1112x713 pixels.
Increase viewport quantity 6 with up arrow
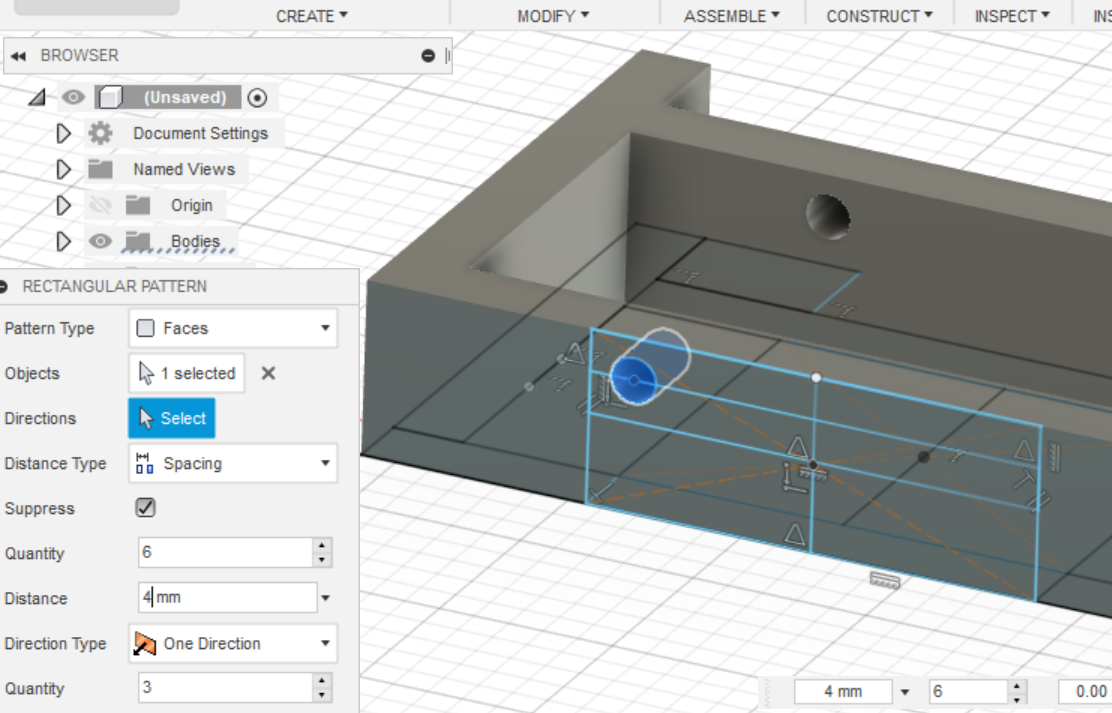(1017, 685)
